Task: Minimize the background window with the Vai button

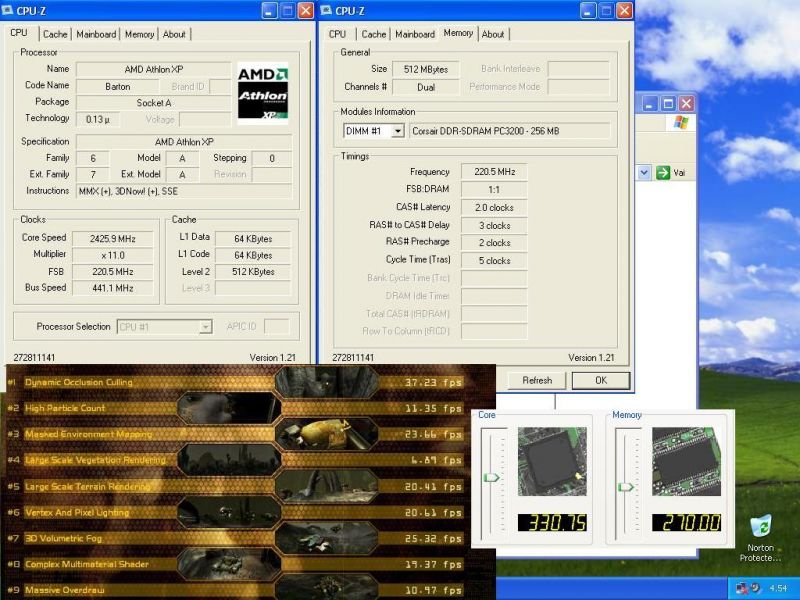Action: (649, 104)
